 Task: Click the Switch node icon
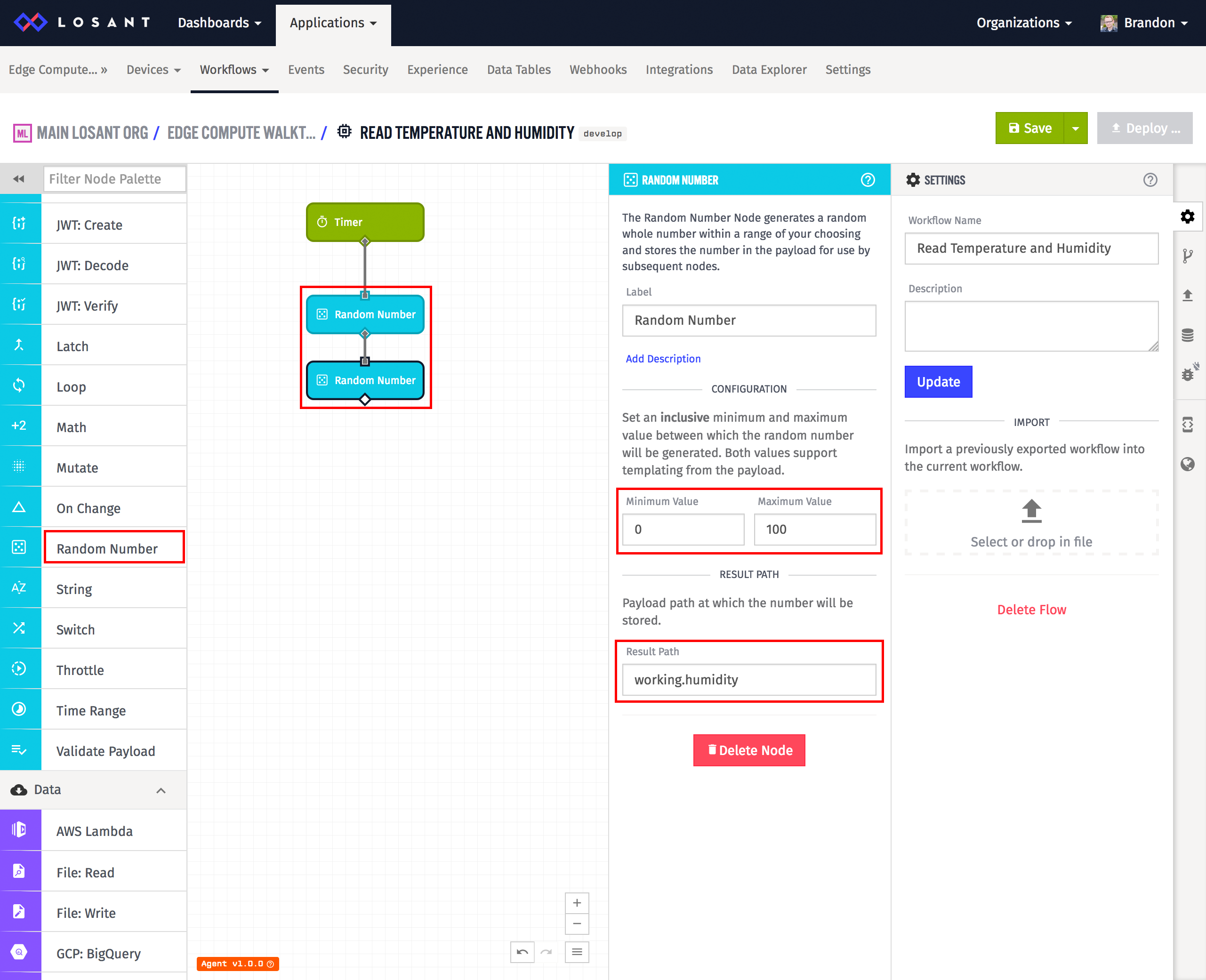20,629
